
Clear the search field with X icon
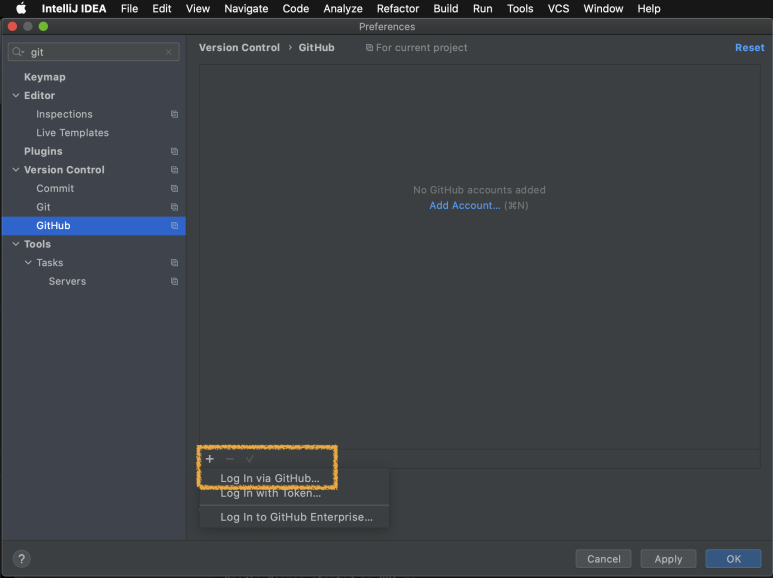[169, 52]
